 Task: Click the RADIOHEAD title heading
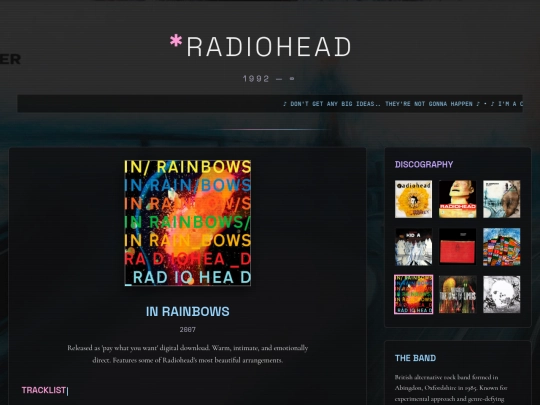click(x=269, y=47)
